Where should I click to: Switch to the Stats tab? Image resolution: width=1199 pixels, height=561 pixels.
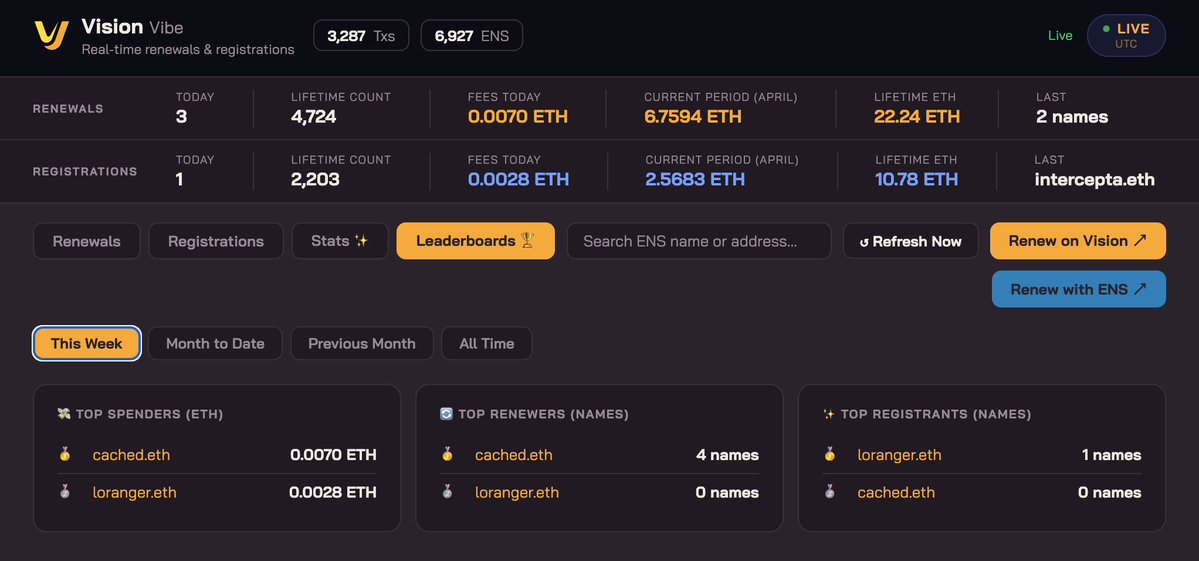(x=340, y=241)
